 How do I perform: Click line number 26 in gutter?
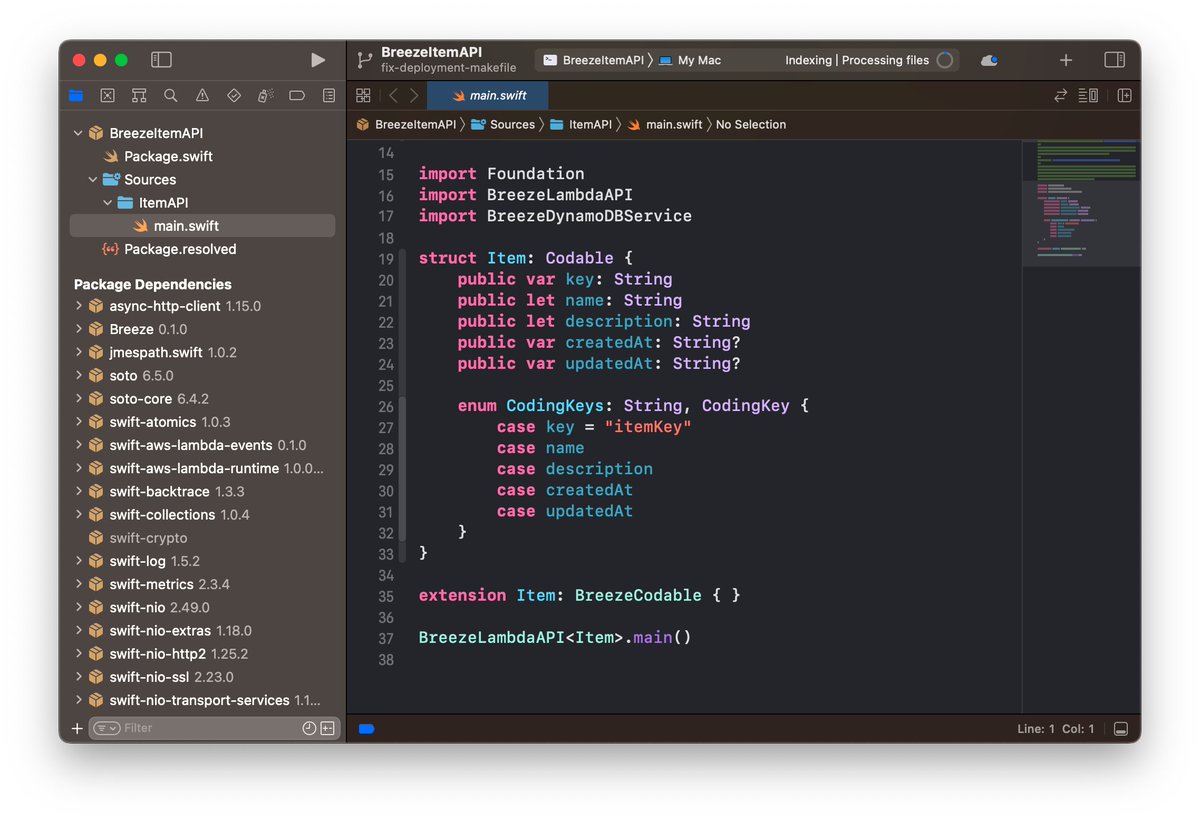pos(386,406)
